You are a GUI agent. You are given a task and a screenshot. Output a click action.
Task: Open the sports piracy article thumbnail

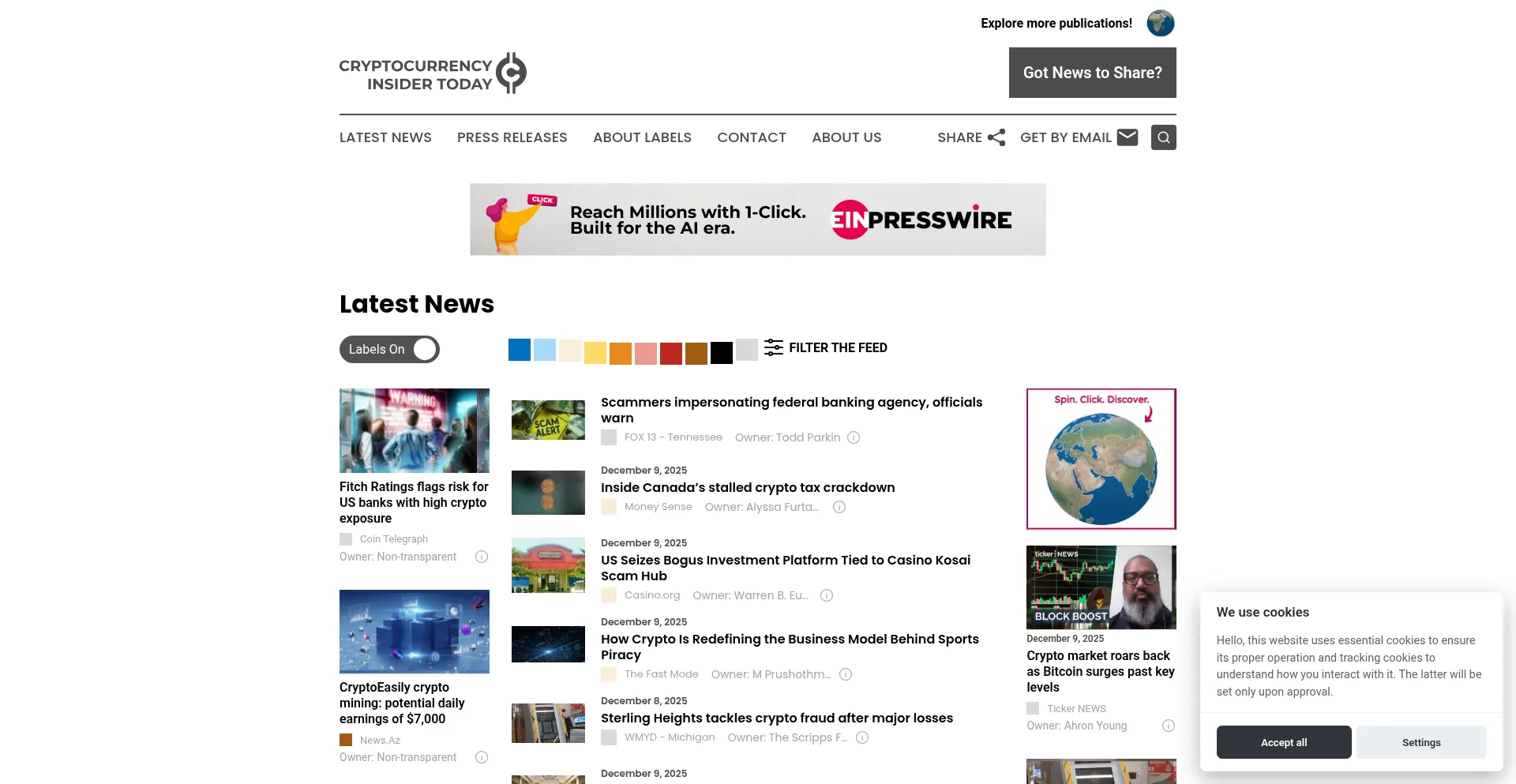(x=548, y=644)
